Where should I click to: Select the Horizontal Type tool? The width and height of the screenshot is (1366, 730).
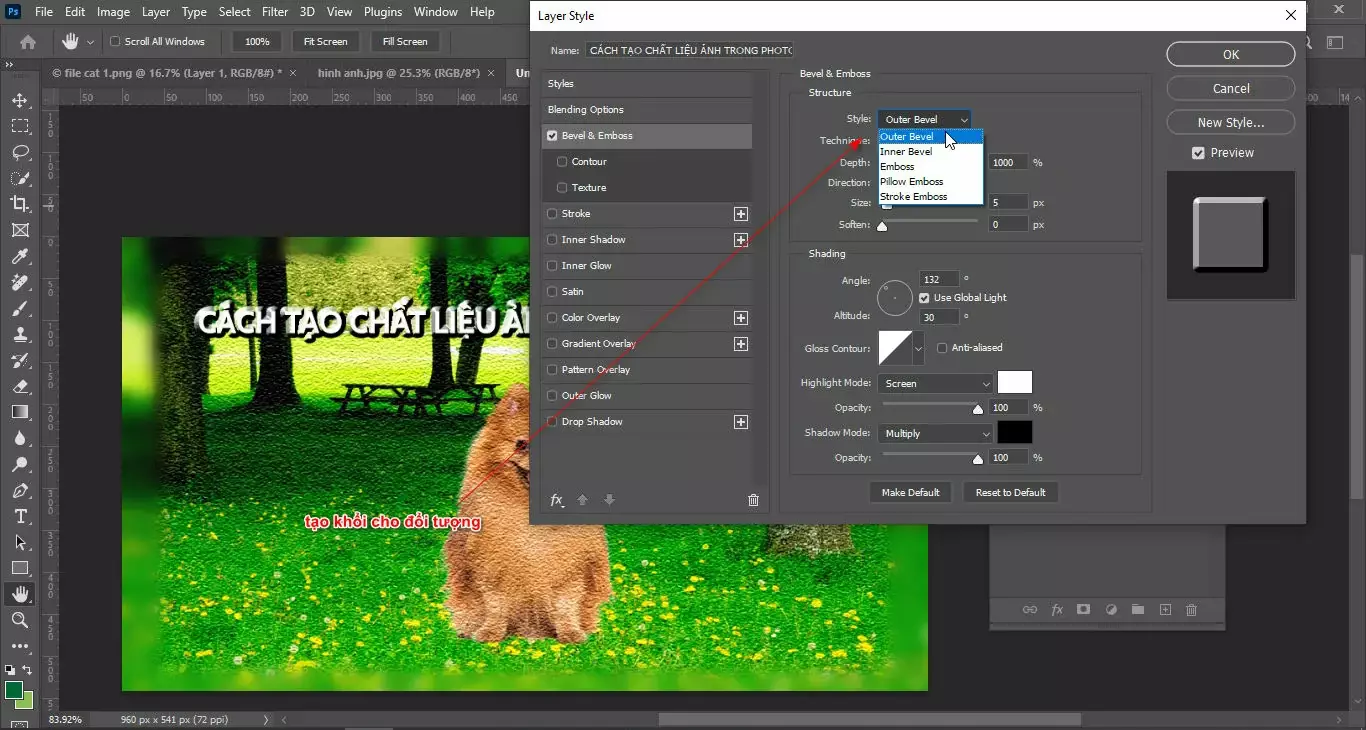pyautogui.click(x=20, y=517)
